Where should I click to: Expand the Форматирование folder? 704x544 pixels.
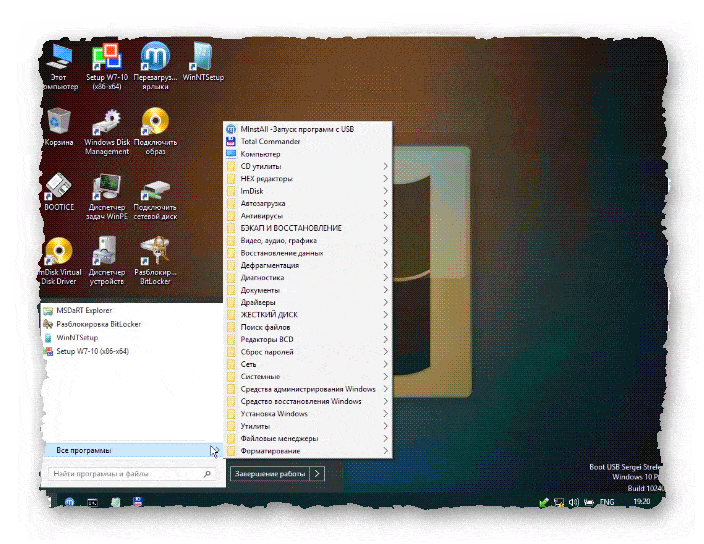click(308, 451)
